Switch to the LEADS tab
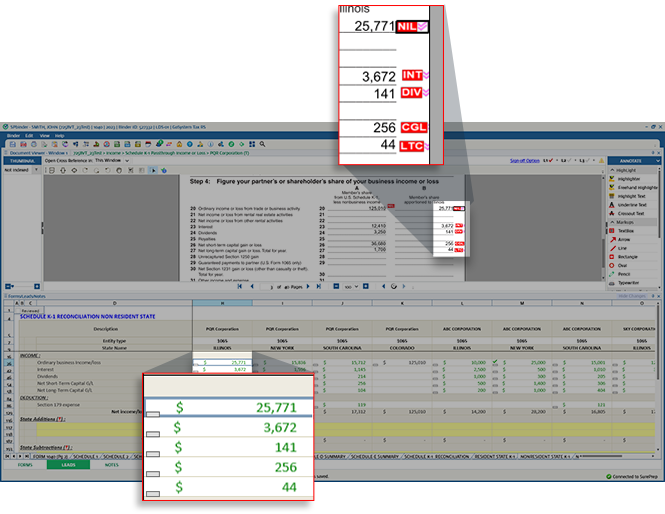 pos(68,465)
